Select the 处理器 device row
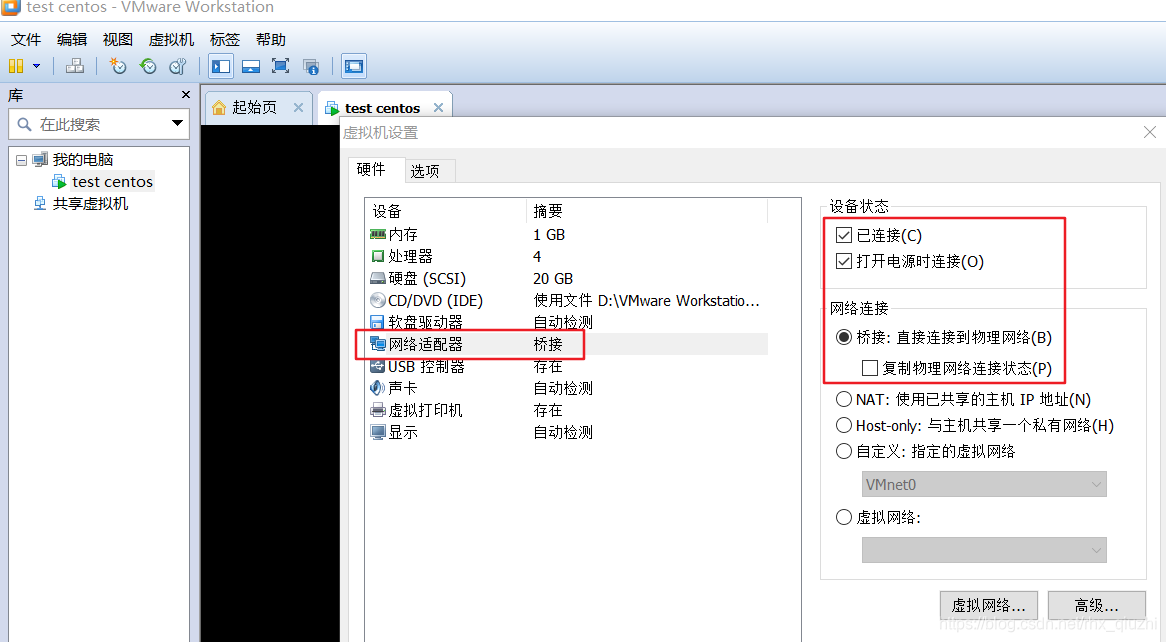The height and width of the screenshot is (642, 1166). point(568,257)
